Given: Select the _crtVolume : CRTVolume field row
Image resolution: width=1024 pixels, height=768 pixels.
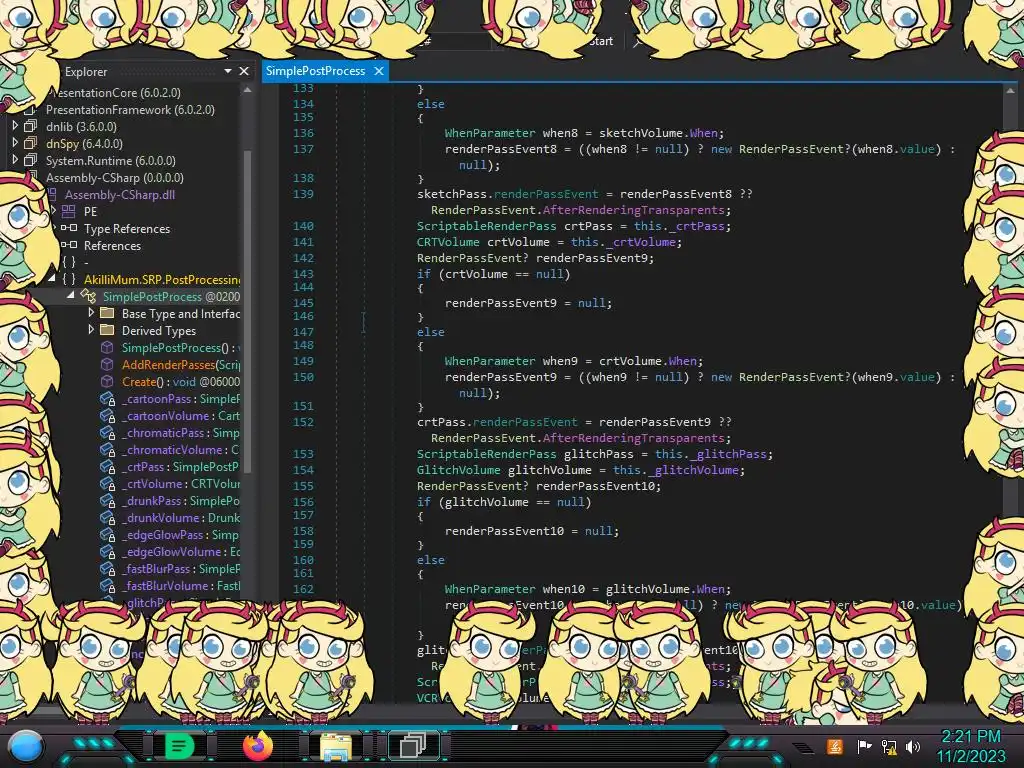Looking at the screenshot, I should (x=180, y=483).
